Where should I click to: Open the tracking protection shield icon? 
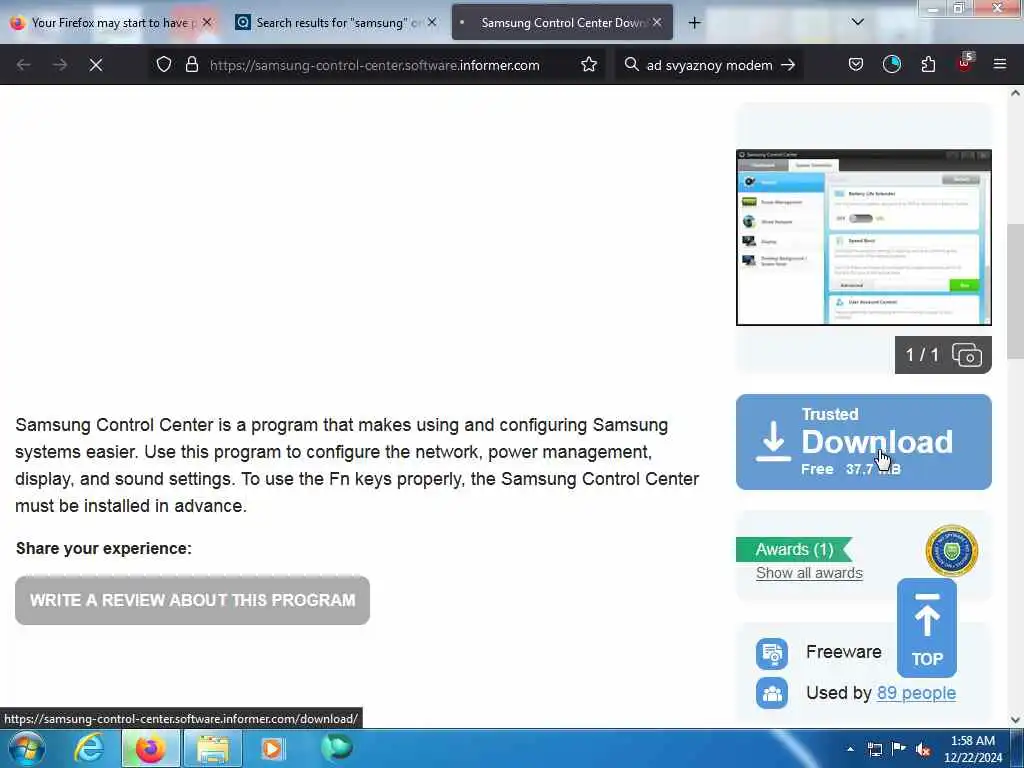[x=164, y=65]
